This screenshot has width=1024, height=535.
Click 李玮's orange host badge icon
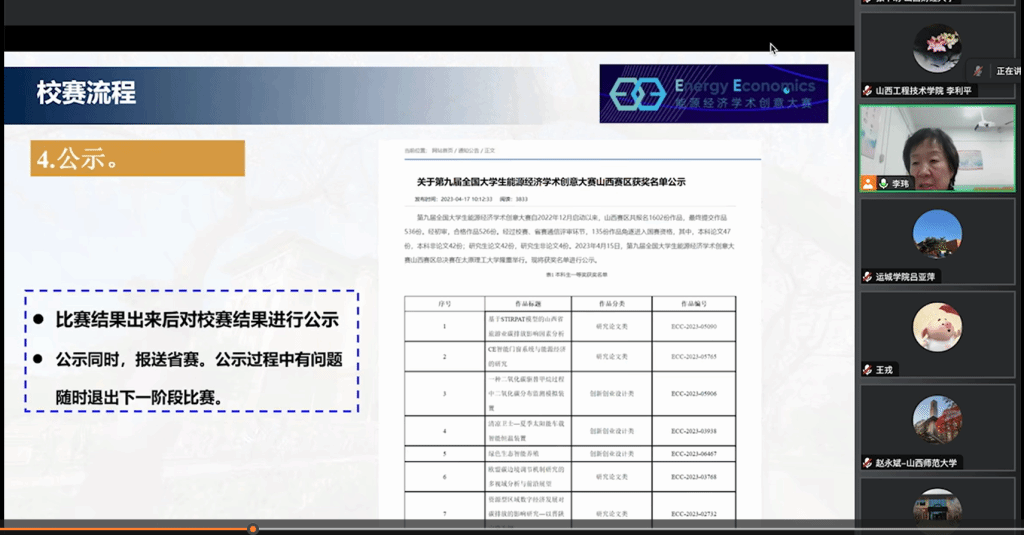point(868,183)
